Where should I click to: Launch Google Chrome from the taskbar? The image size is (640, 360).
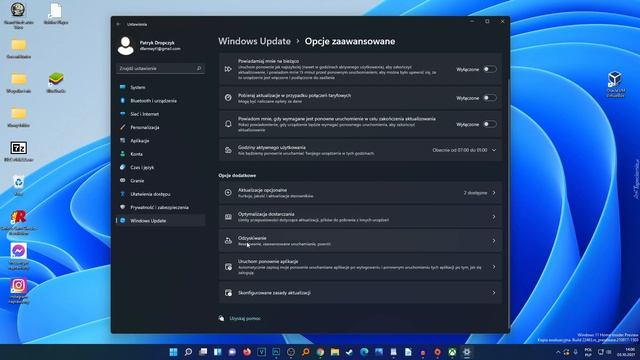click(x=320, y=352)
